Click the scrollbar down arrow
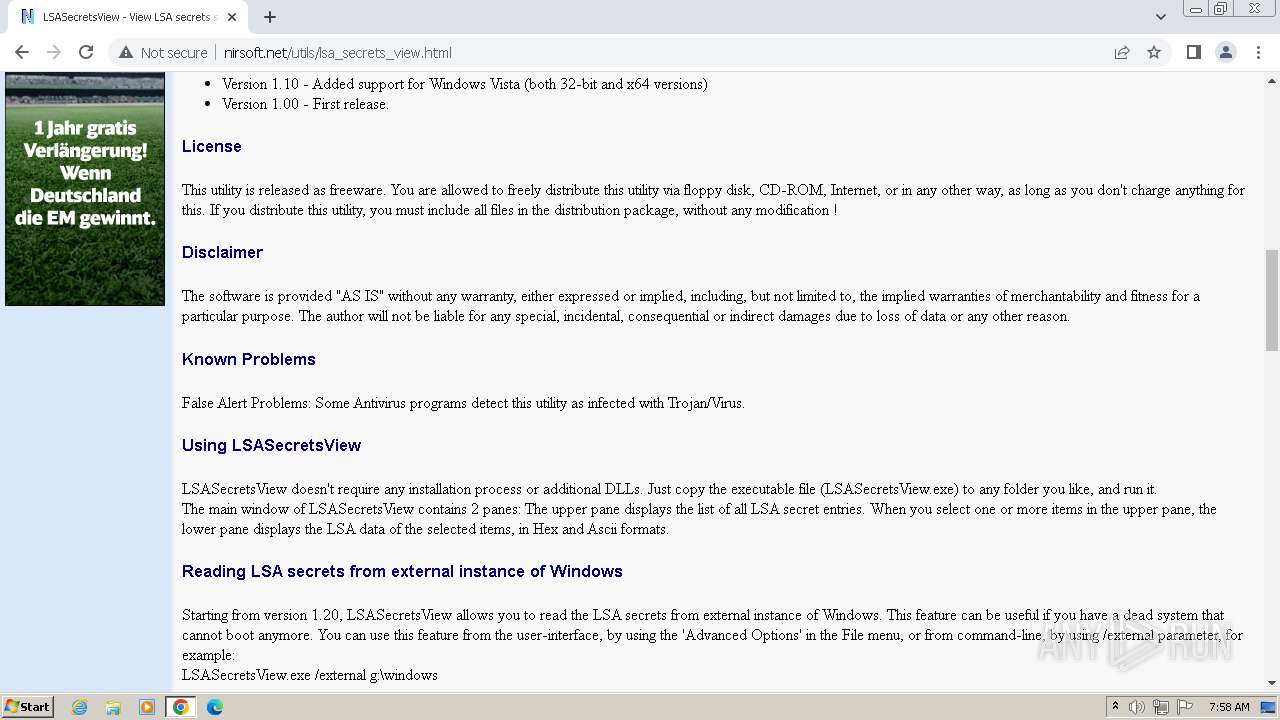 point(1272,683)
